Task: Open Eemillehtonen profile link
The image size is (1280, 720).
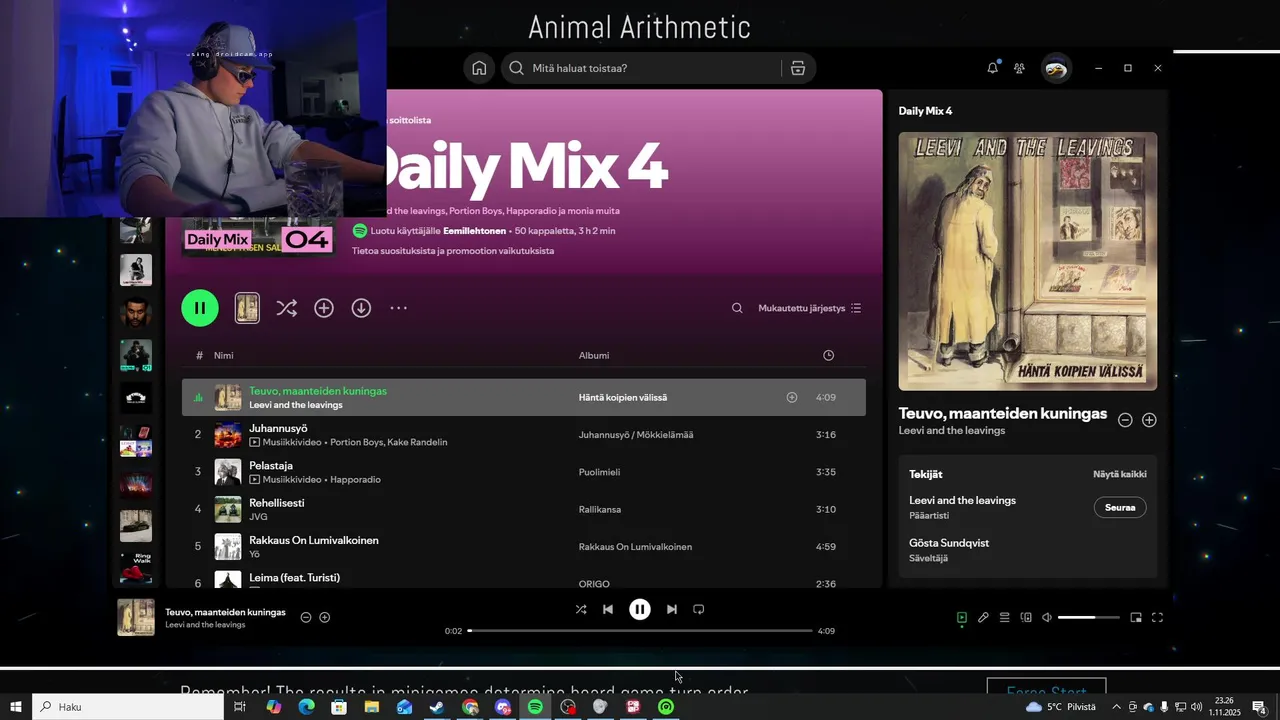Action: pos(474,231)
